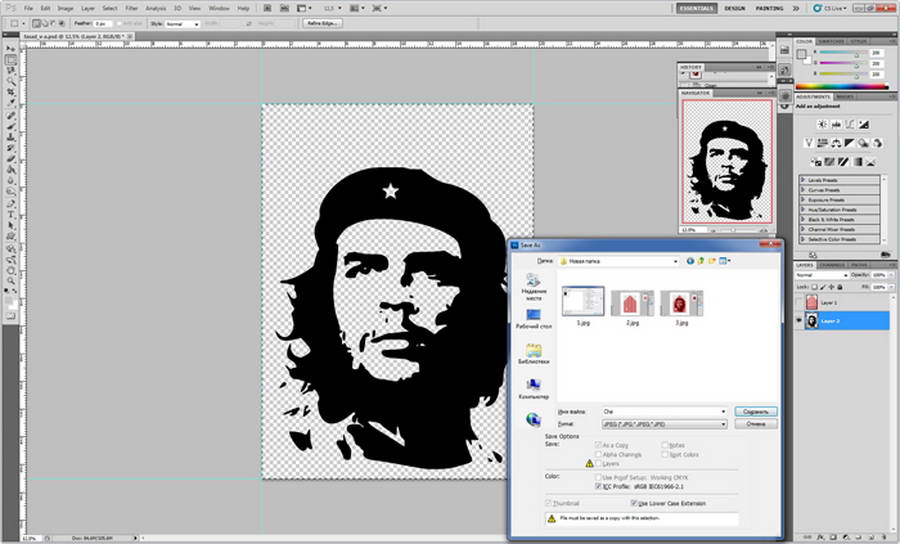Click the Save button in the dialog
This screenshot has width=900, height=544.
756,411
